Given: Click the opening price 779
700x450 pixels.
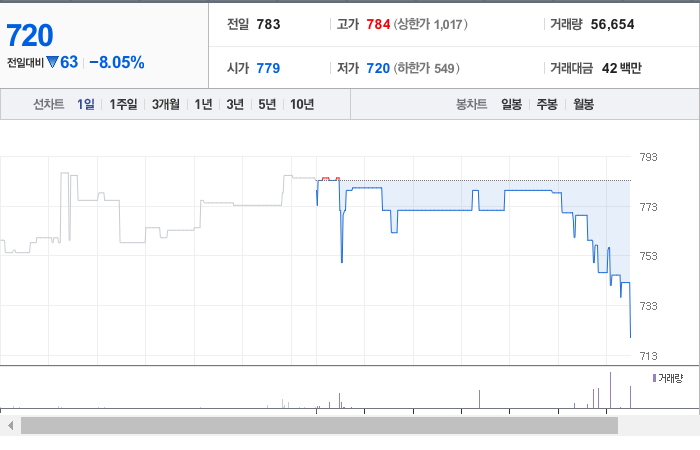Looking at the screenshot, I should click(268, 68).
